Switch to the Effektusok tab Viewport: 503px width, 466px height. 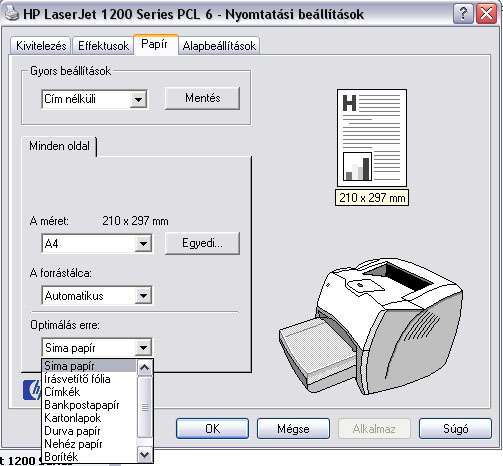[103, 46]
